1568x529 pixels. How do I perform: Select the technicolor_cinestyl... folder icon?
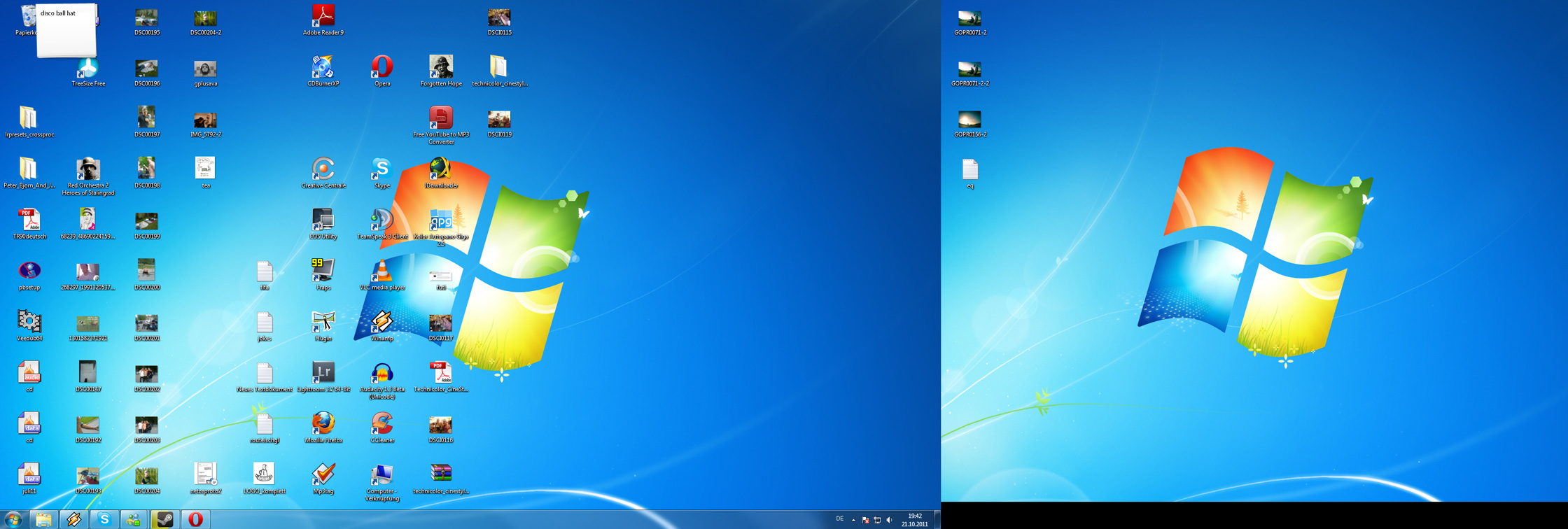(x=499, y=71)
